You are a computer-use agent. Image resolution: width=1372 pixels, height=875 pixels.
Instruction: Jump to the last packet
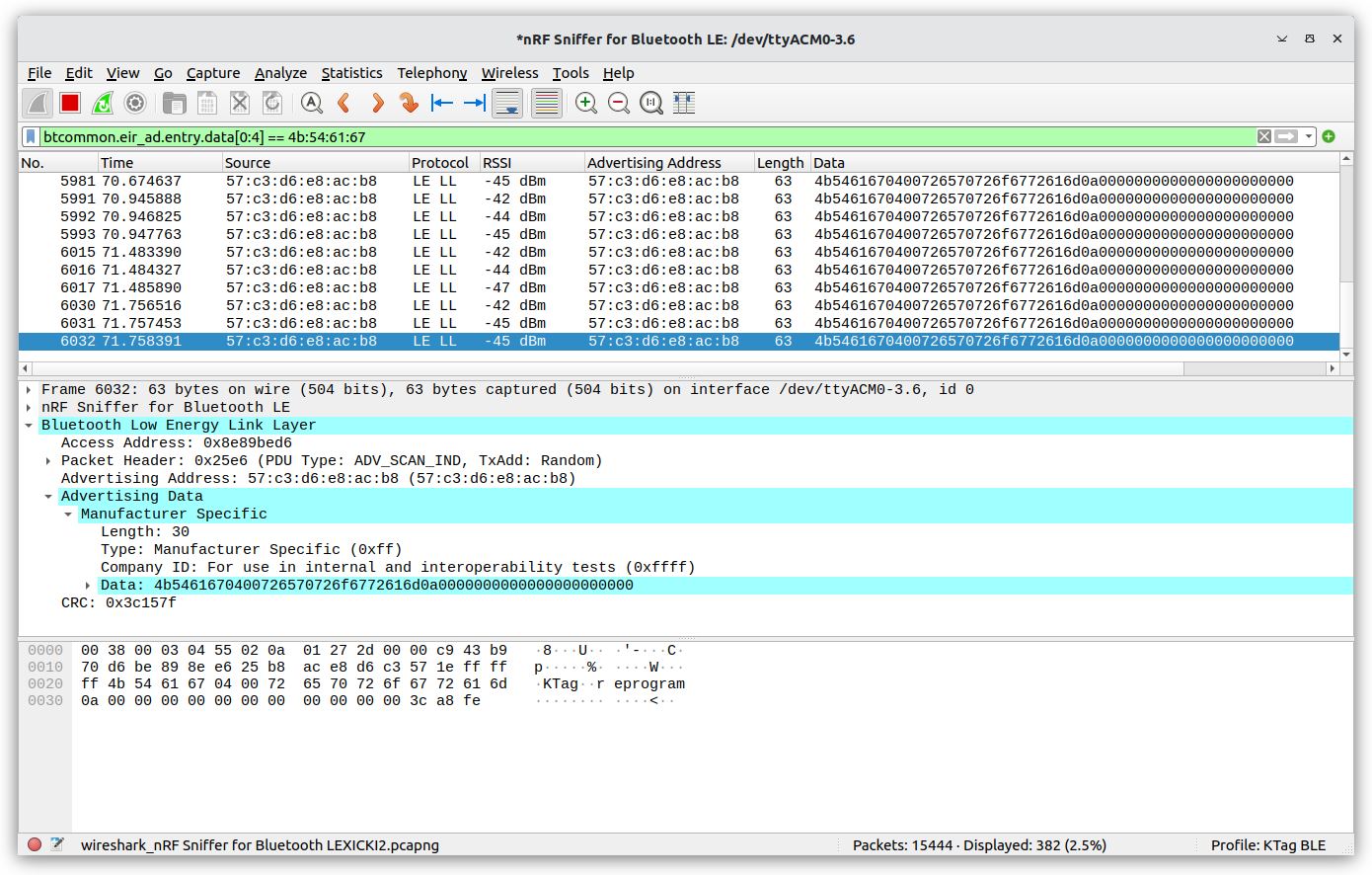(475, 103)
